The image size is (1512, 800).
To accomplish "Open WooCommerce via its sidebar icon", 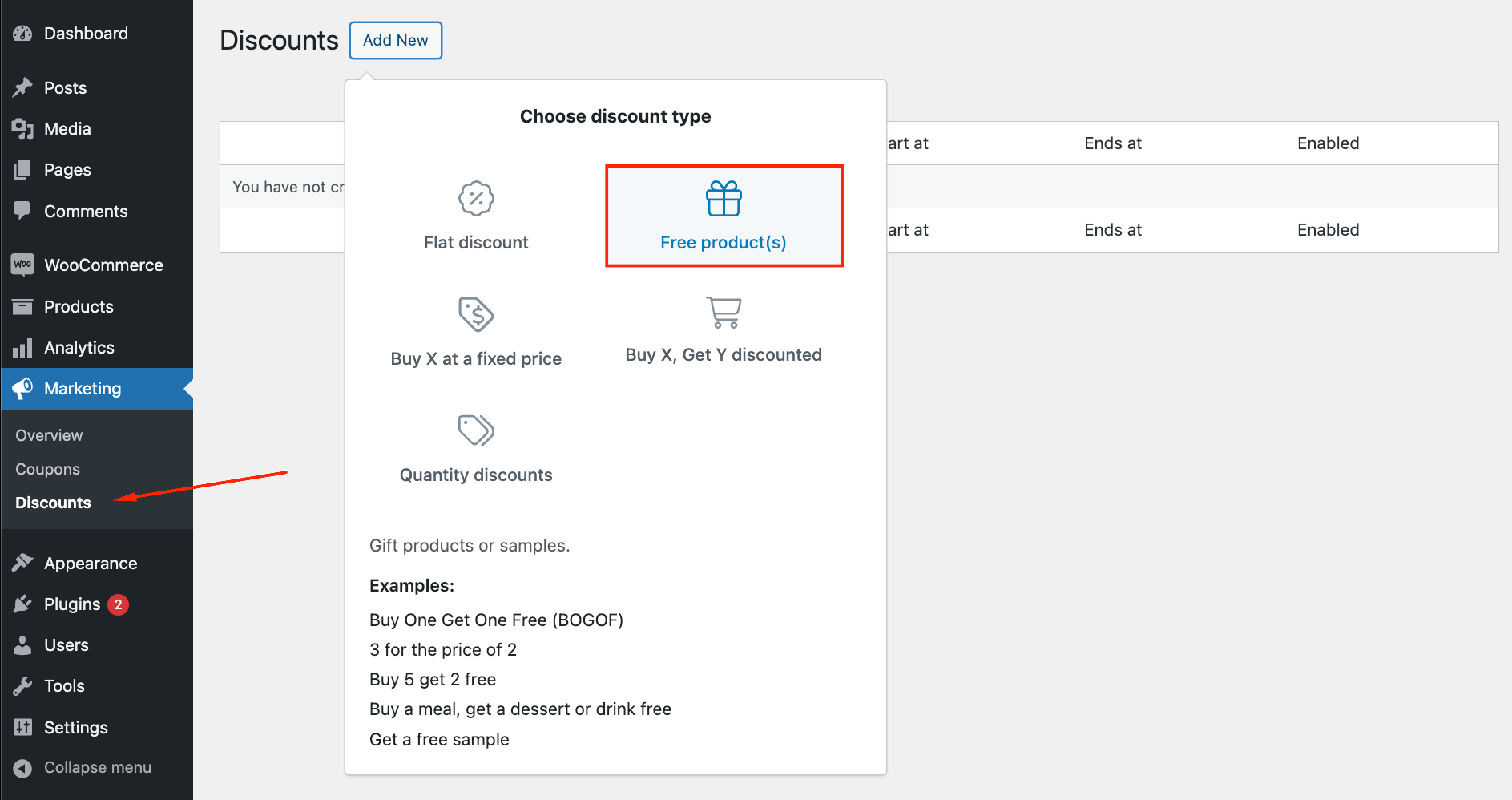I will (22, 265).
